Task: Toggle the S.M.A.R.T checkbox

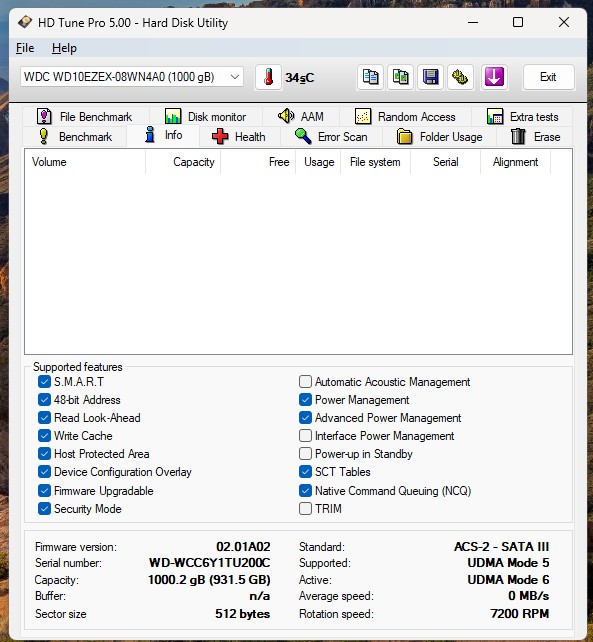Action: point(44,382)
